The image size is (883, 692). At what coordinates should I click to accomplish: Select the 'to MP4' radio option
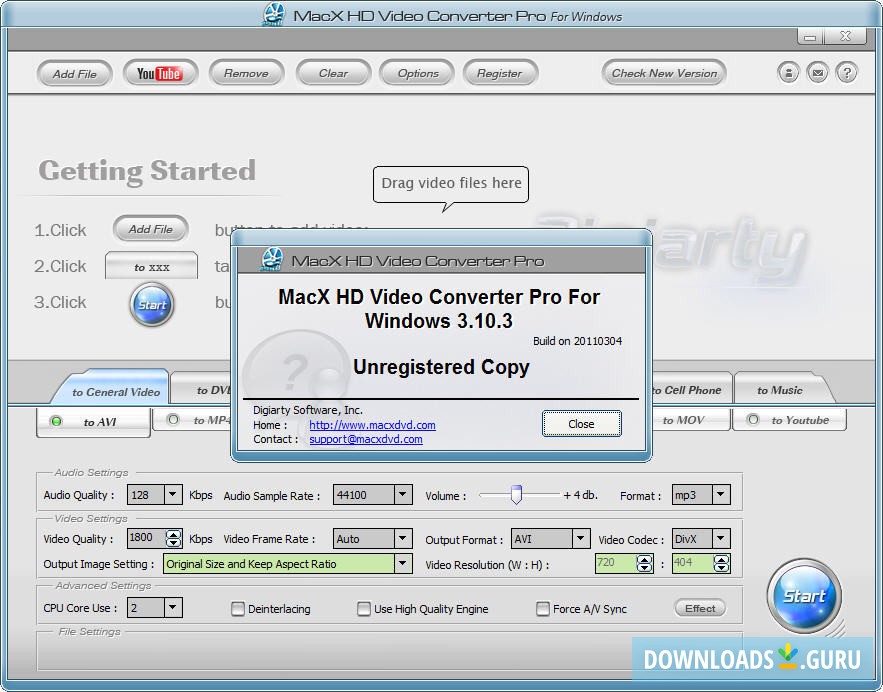pyautogui.click(x=173, y=419)
